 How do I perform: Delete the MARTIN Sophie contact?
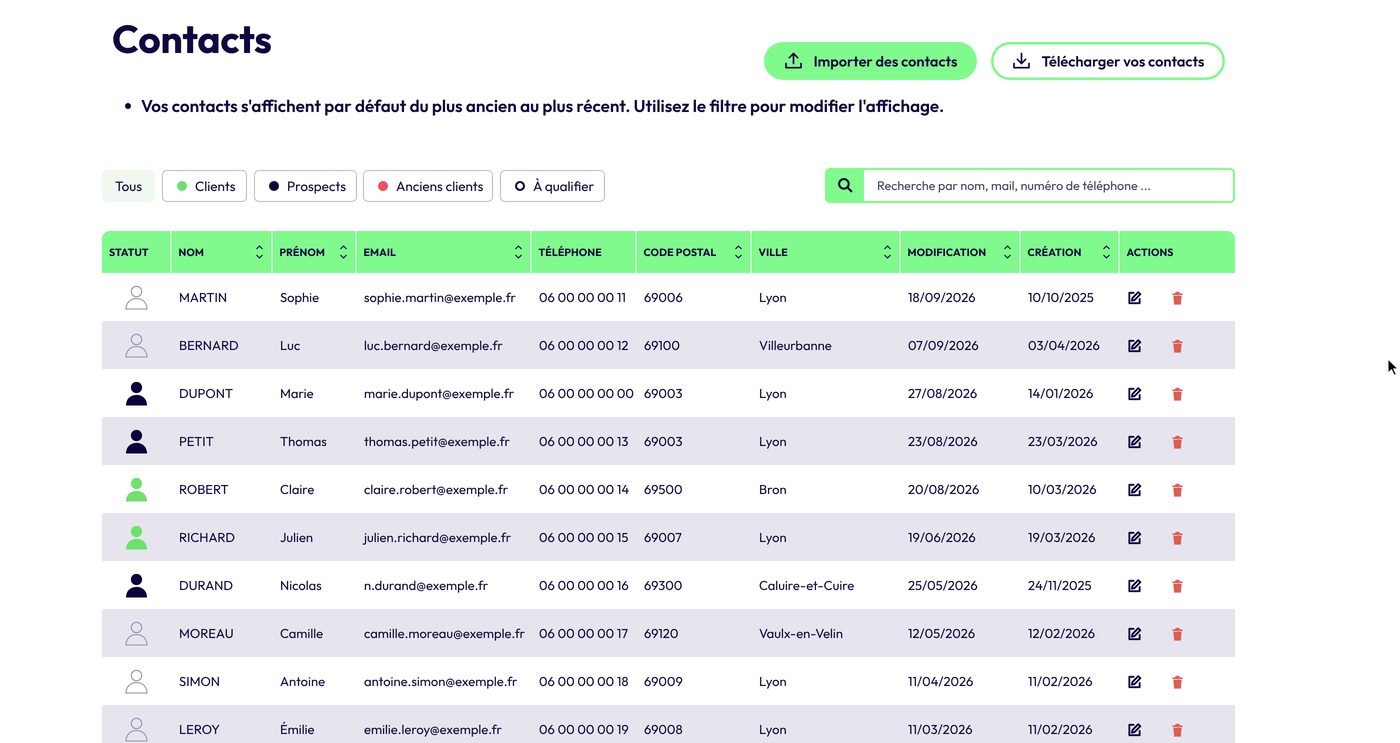(1177, 298)
